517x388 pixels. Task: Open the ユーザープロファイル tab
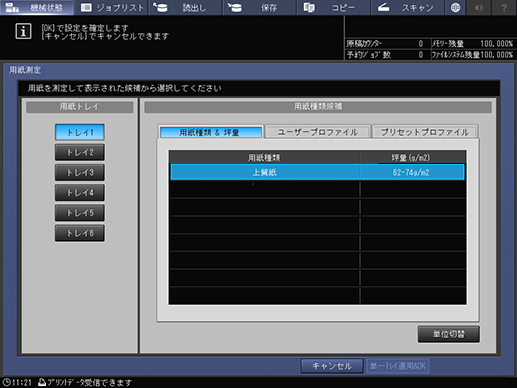coord(318,132)
